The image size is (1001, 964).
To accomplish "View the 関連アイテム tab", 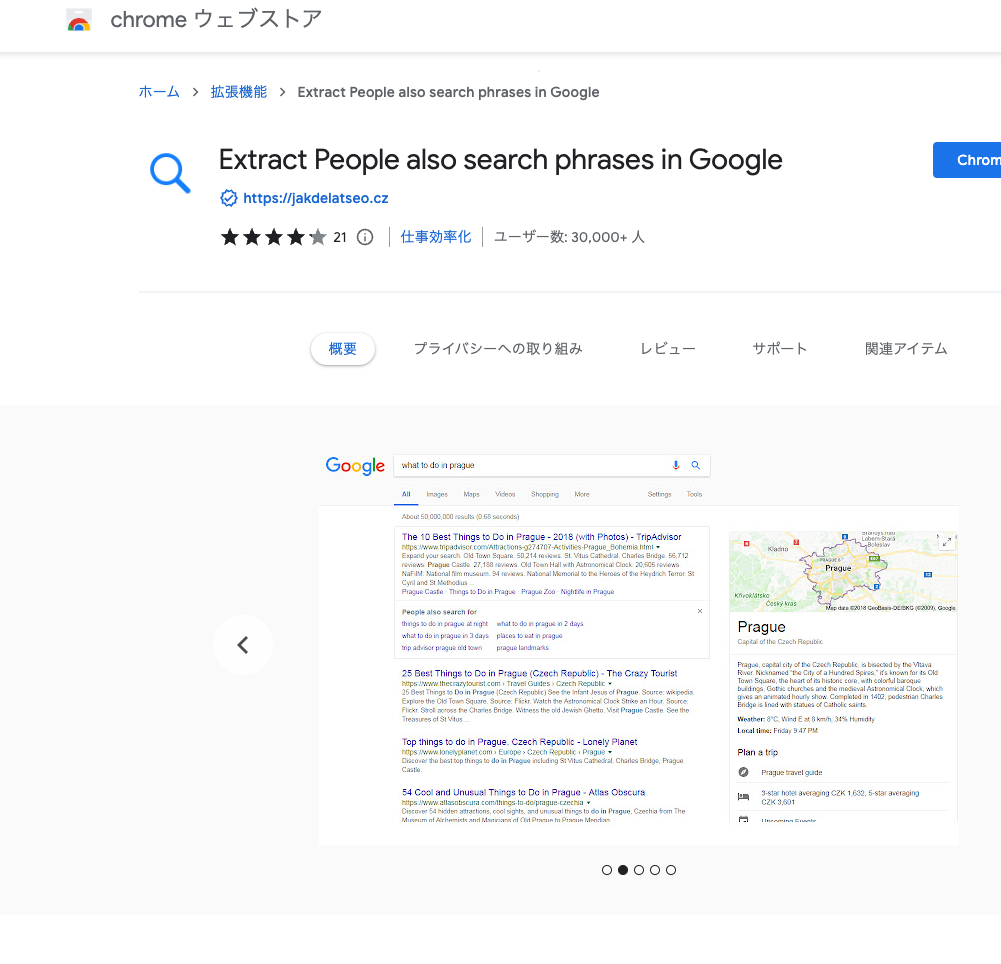I will 905,348.
